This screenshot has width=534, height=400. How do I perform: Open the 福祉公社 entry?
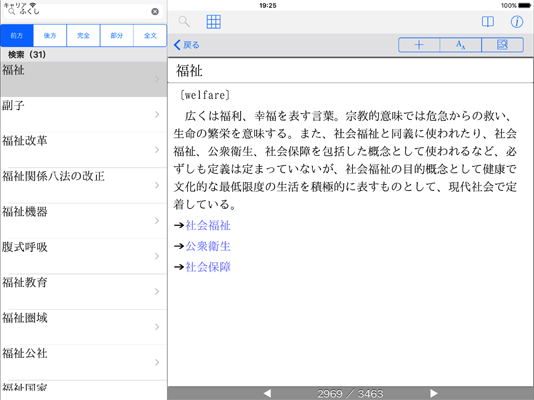click(x=83, y=362)
